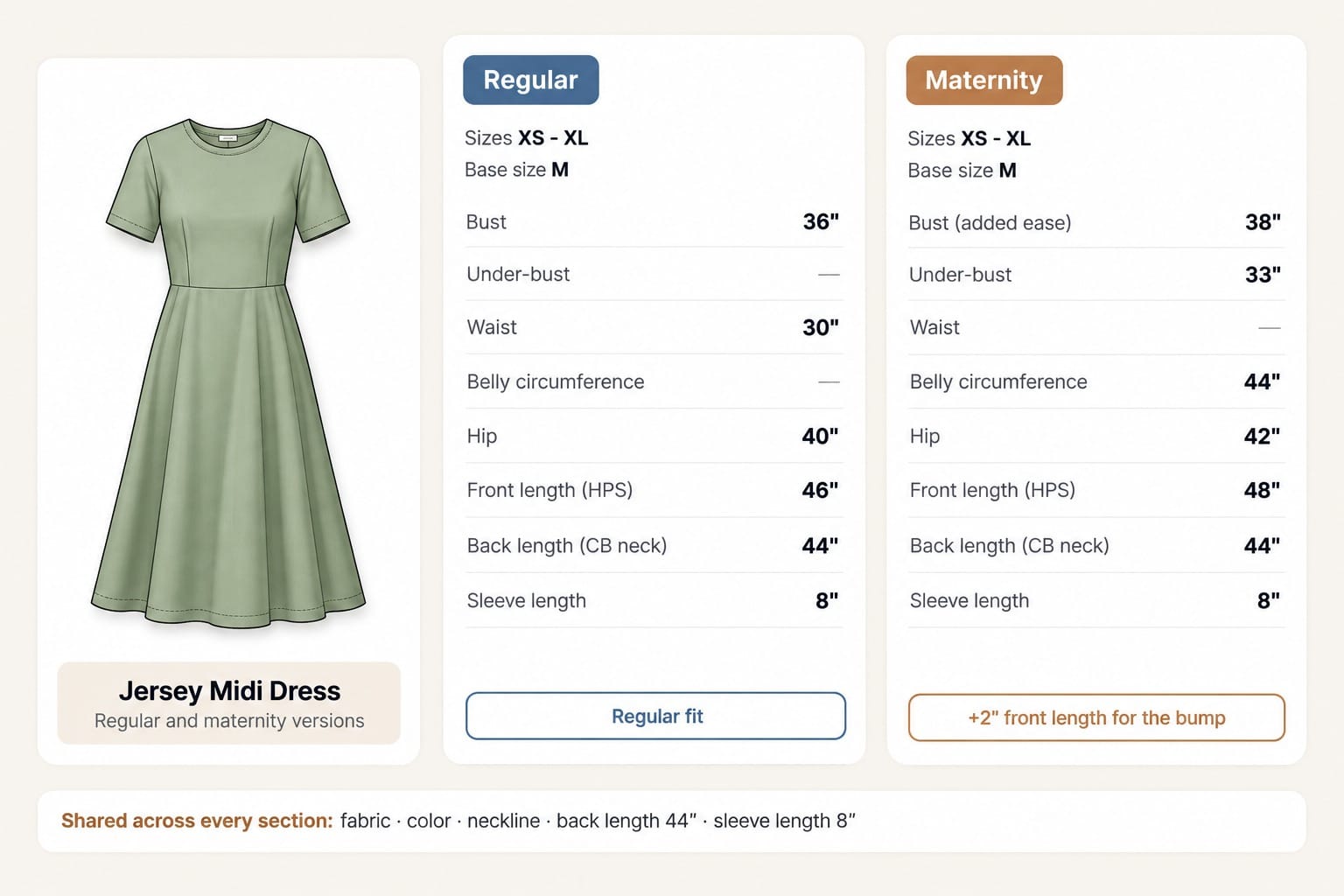This screenshot has width=1344, height=896.
Task: Select "Bust (added ease)" in Maternity card
Action: point(990,223)
